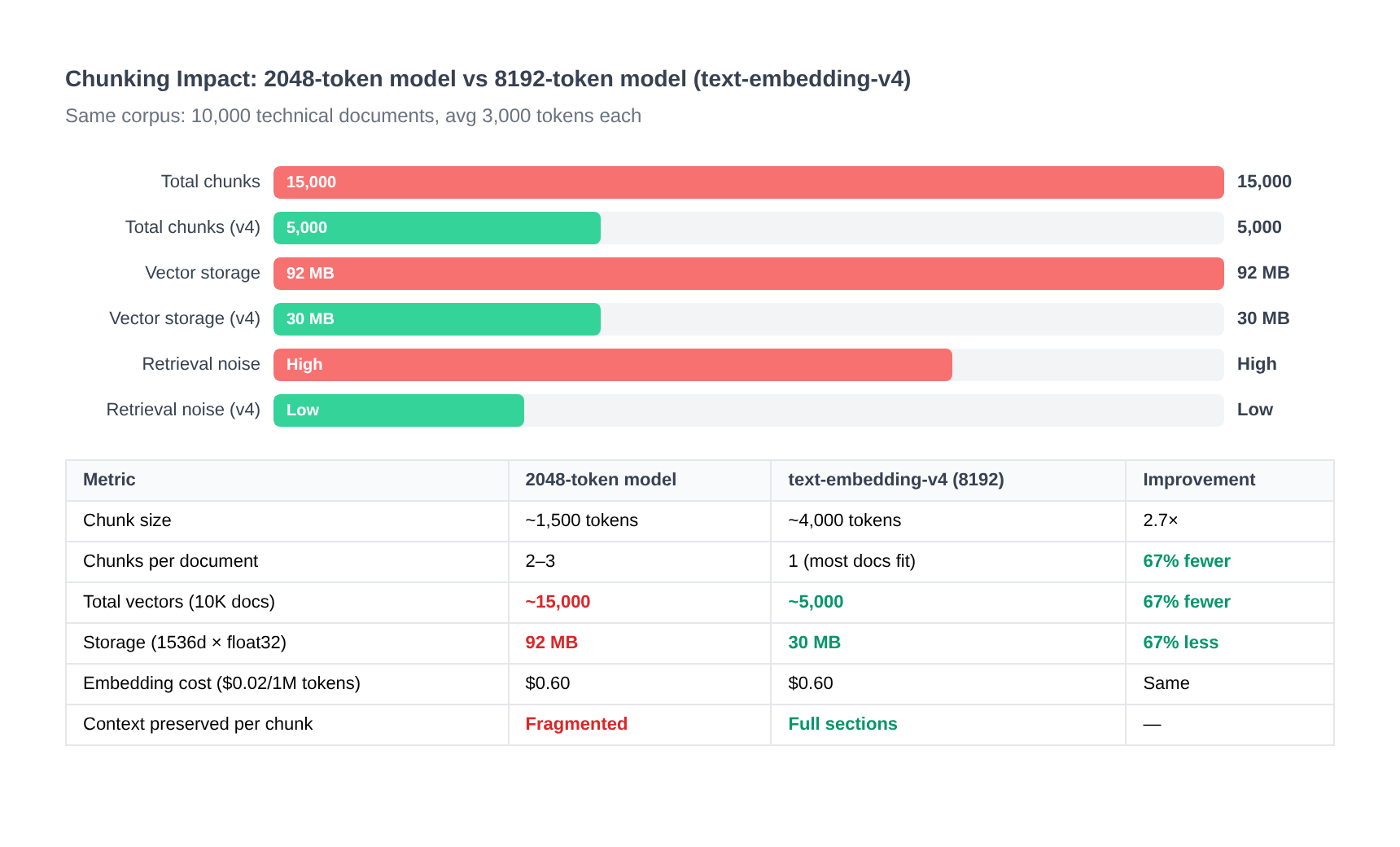Click the red 'Vector storage' 92 MB bar
Screen dimensions: 1400x847
[x=749, y=274]
